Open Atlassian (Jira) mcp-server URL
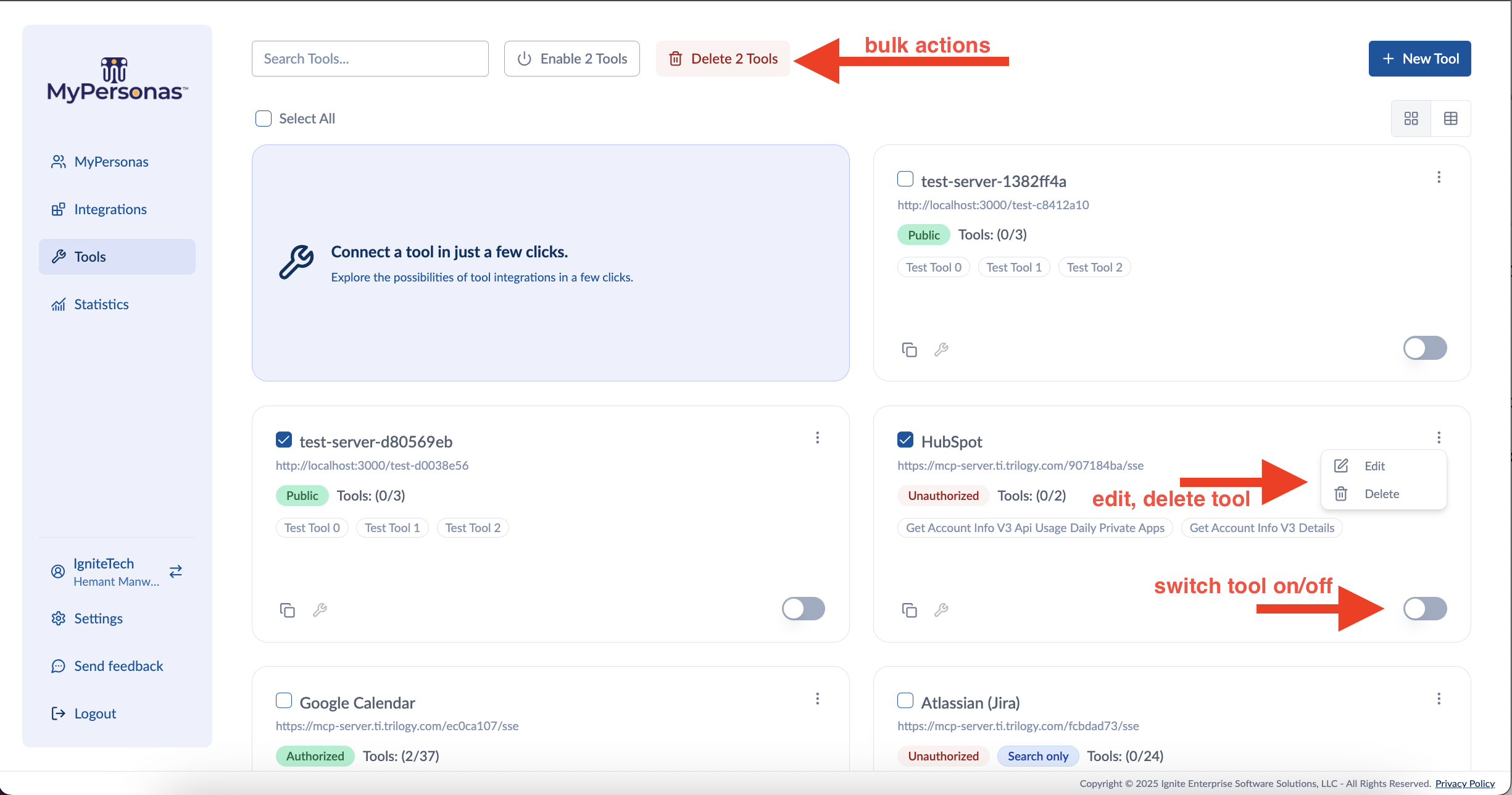This screenshot has height=795, width=1512. (1018, 726)
